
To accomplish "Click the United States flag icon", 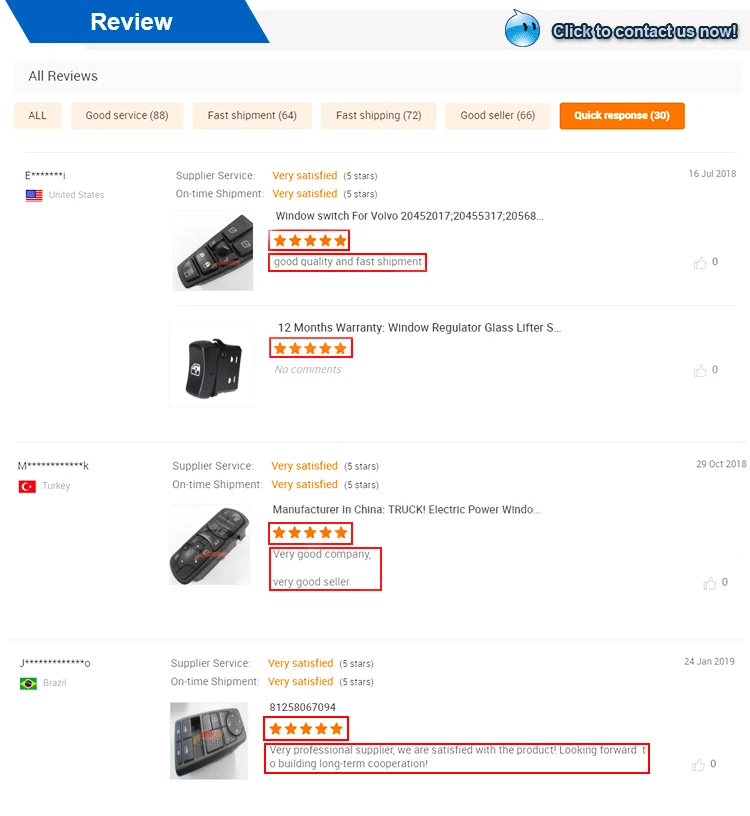I will (34, 195).
